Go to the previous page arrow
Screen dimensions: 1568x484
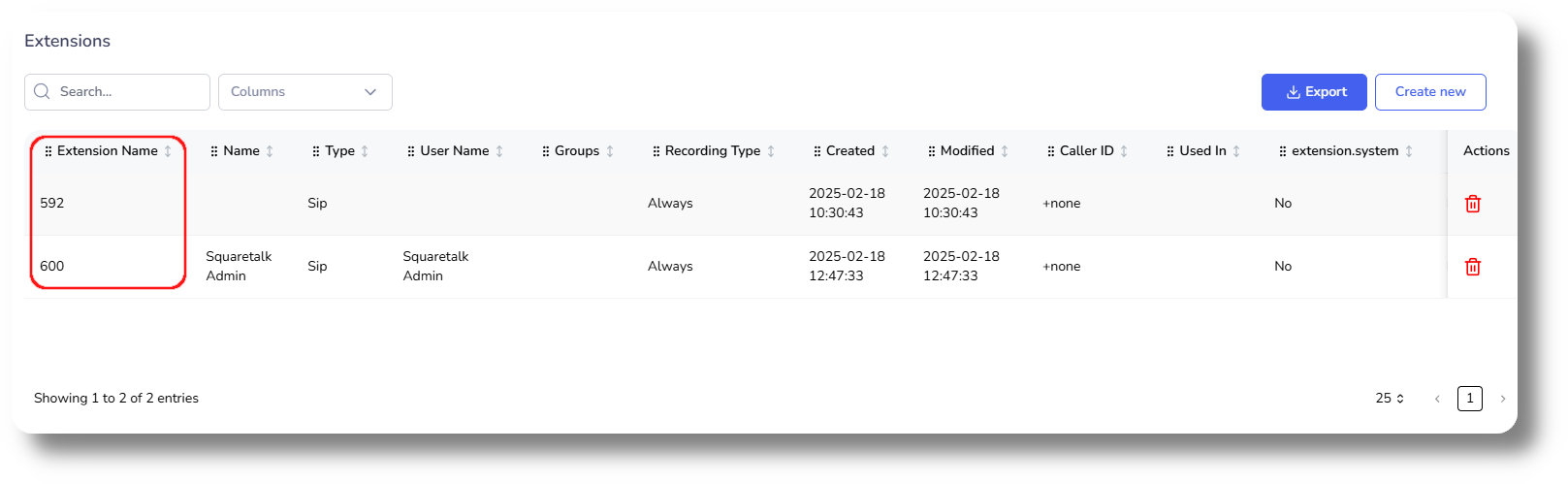point(1437,399)
